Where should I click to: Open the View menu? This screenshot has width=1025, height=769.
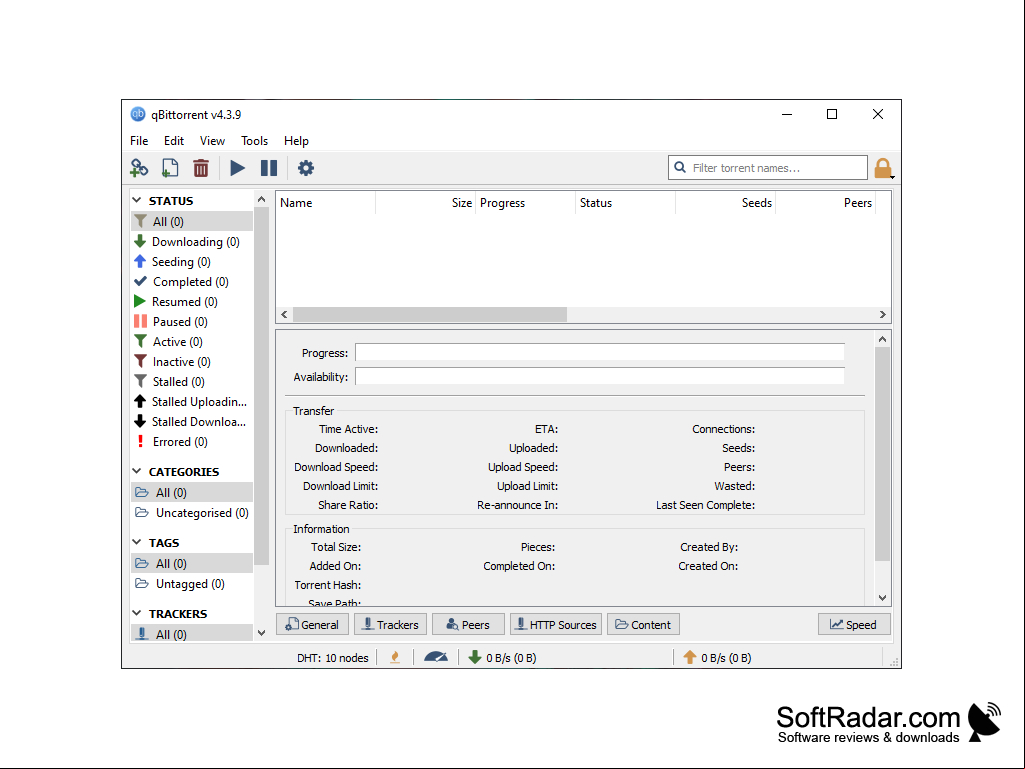point(212,141)
